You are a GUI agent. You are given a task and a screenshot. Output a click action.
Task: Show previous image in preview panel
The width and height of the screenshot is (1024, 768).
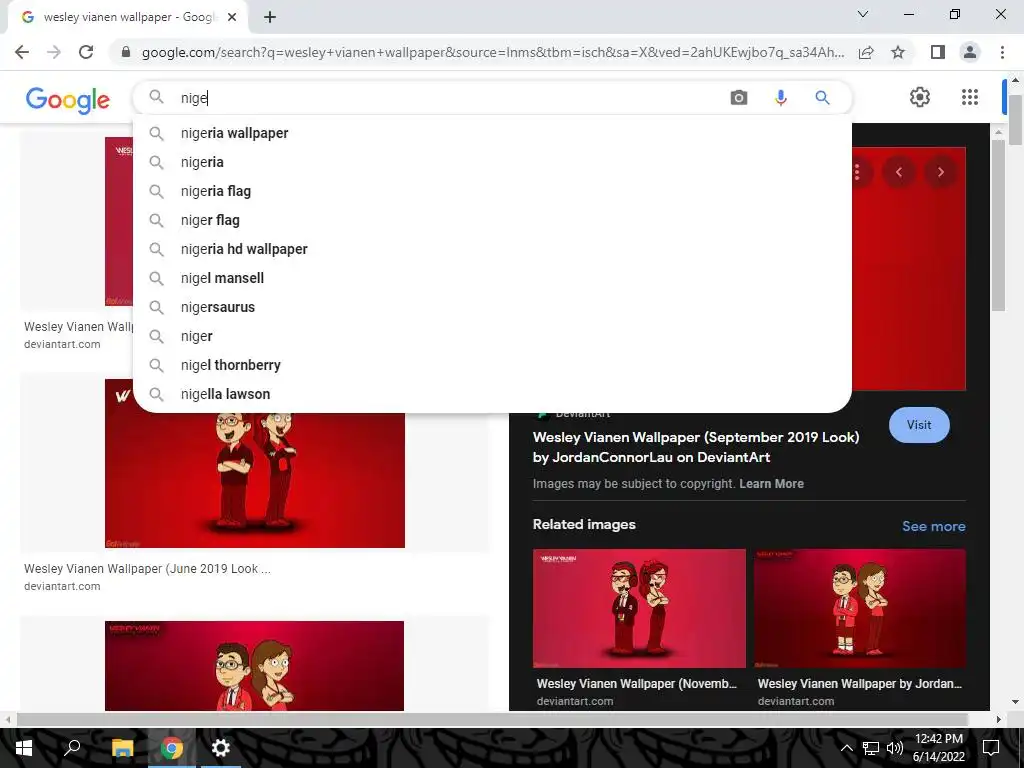(899, 172)
